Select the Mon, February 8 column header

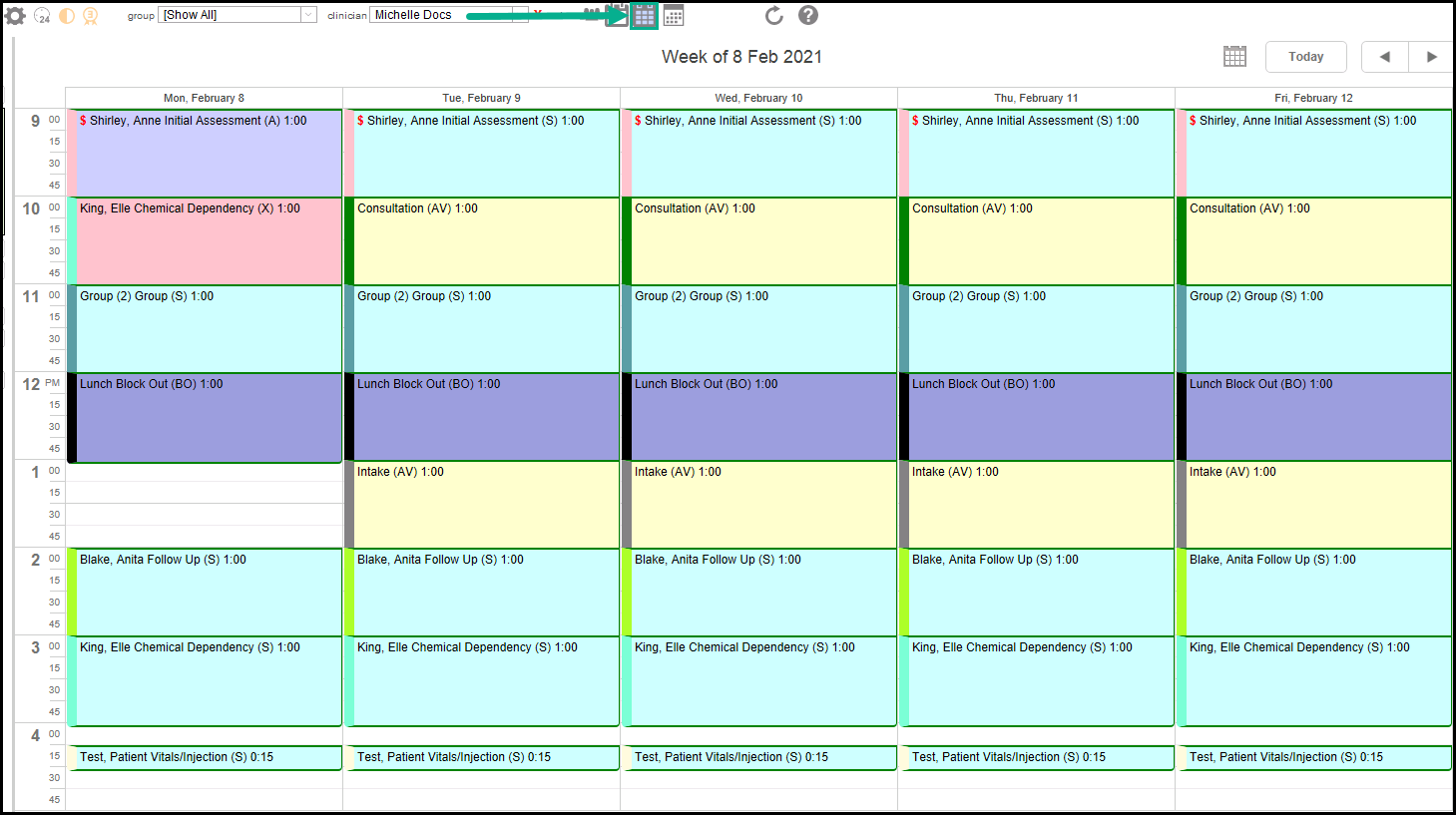coord(204,98)
